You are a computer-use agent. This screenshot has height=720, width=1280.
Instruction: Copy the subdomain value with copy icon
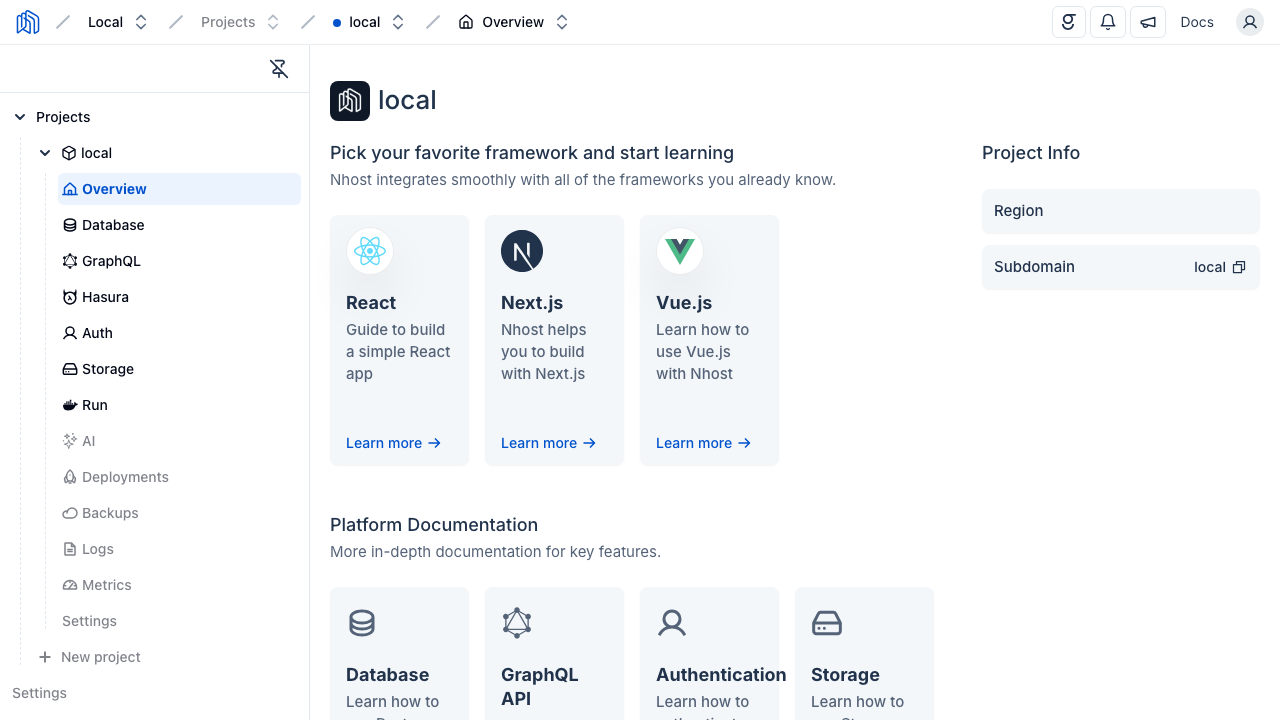pyautogui.click(x=1239, y=267)
